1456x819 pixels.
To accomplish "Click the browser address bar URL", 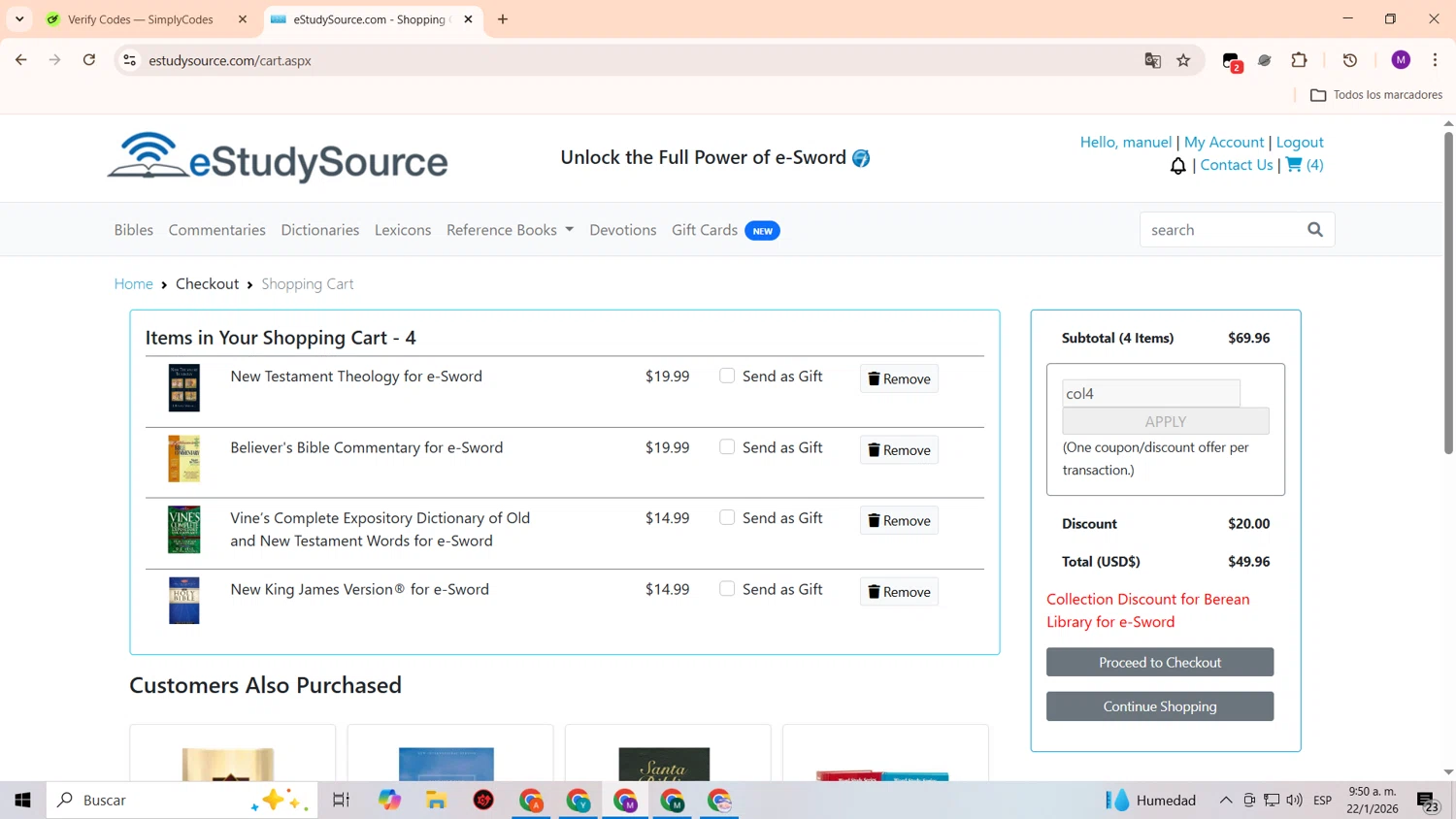I will click(x=230, y=60).
